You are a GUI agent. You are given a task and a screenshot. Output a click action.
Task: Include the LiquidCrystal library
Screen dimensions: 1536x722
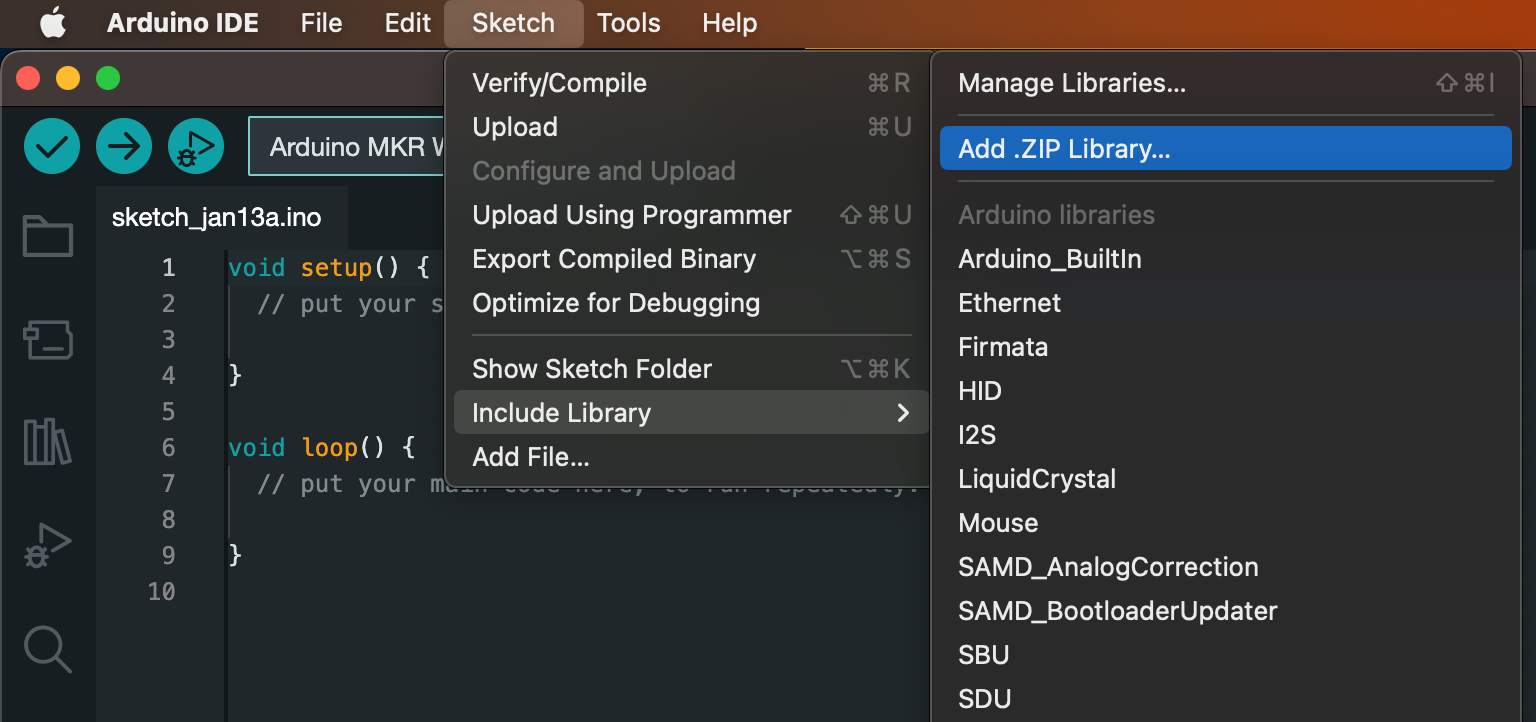[1037, 479]
